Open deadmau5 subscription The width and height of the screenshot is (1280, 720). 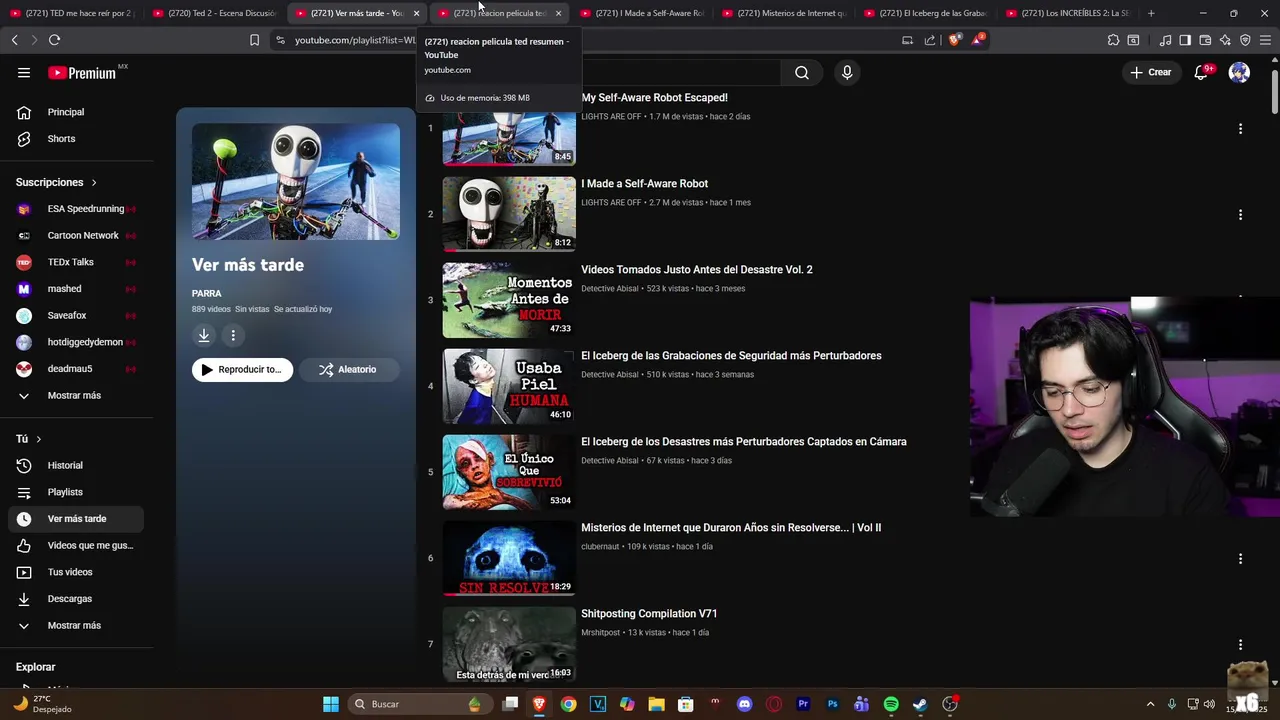(x=76, y=369)
